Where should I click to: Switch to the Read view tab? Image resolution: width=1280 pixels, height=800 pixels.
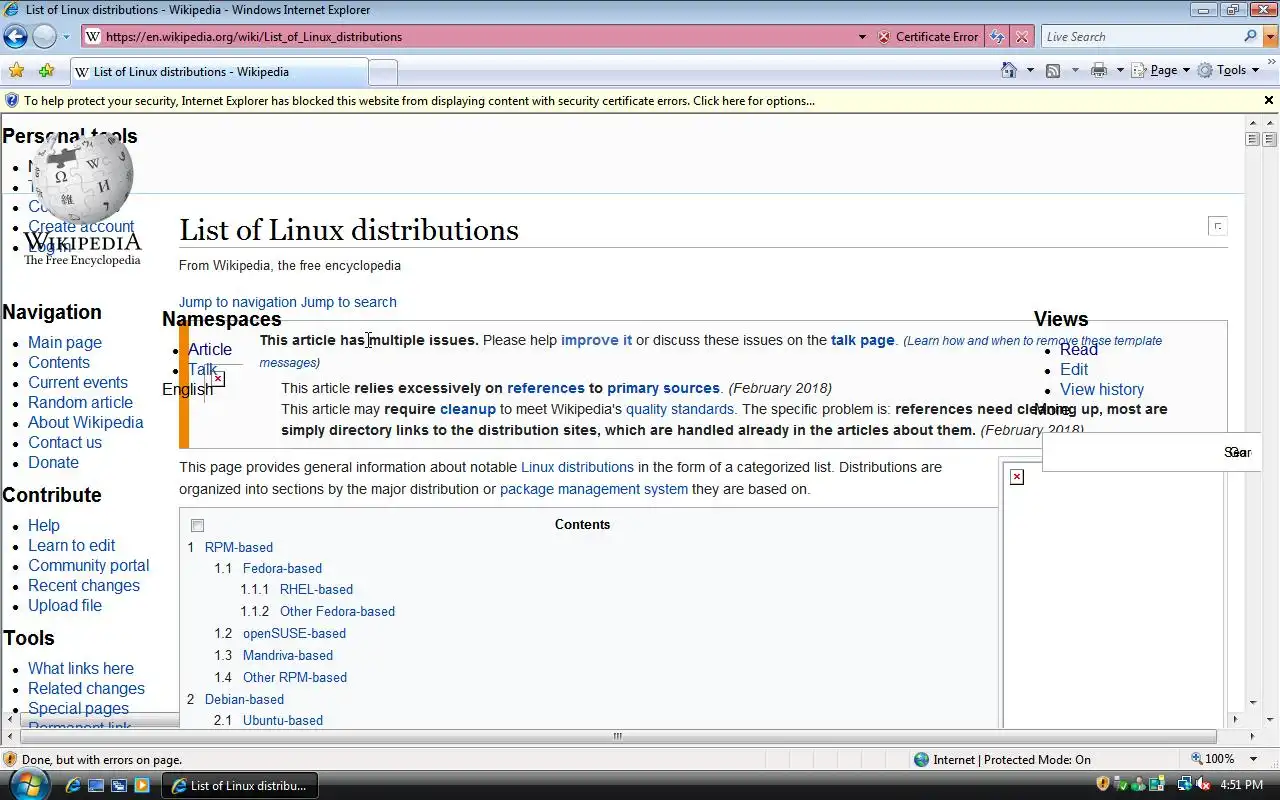coord(1079,349)
